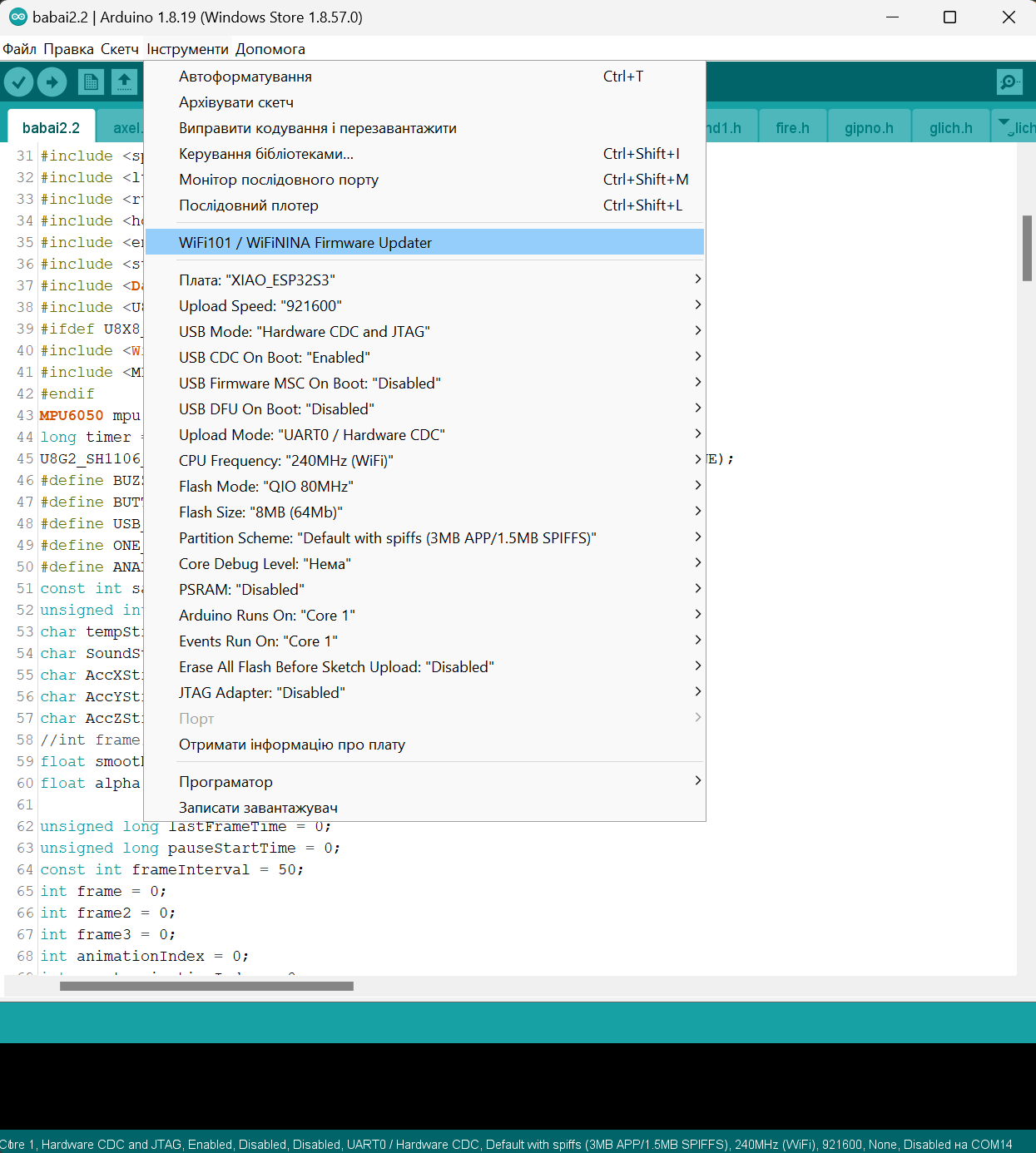
Task: Expand Upload Mode submenu
Action: (424, 435)
